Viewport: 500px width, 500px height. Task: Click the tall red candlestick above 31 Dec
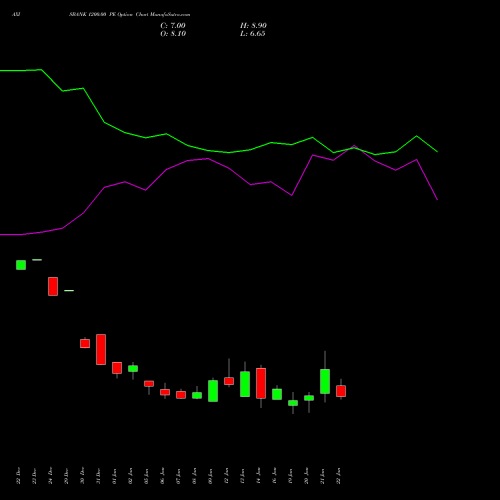coord(101,349)
